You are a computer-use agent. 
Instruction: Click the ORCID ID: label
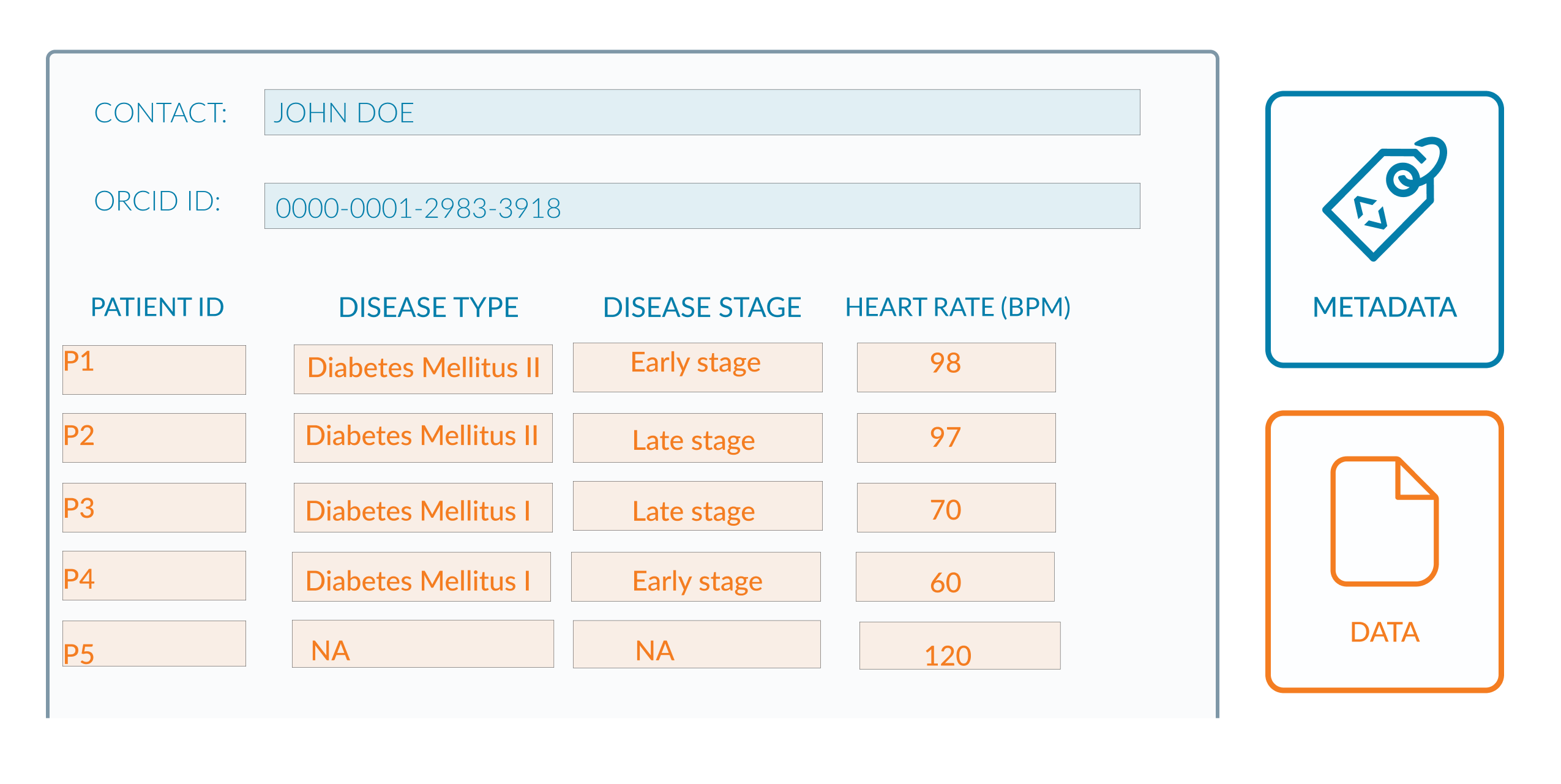pos(157,201)
